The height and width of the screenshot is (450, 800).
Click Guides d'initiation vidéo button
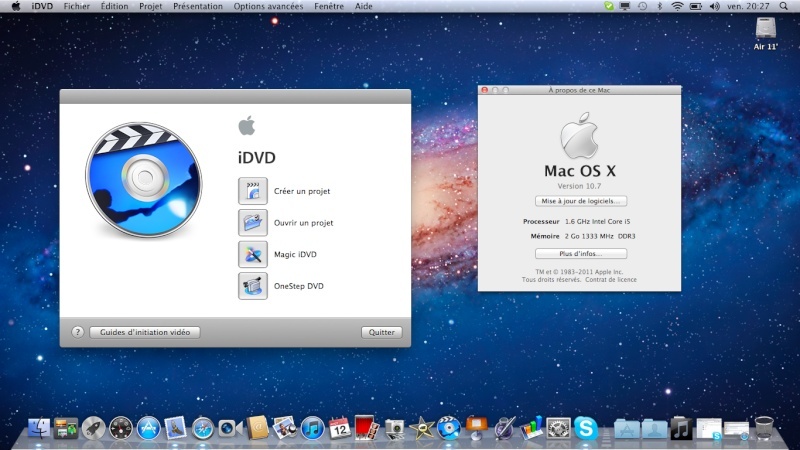145,332
